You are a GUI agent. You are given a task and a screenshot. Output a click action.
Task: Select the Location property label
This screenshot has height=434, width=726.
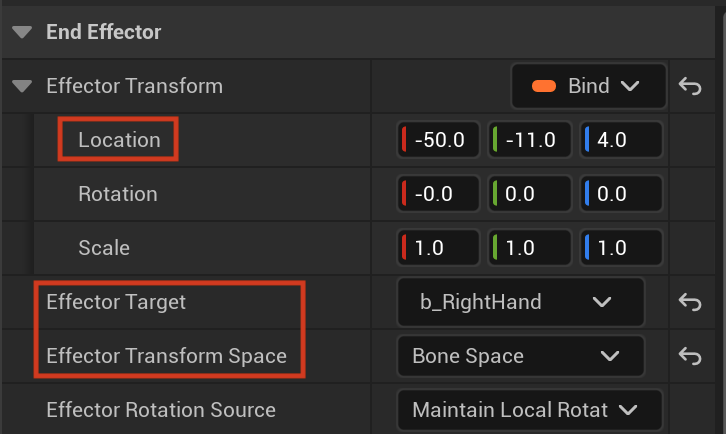click(x=119, y=140)
